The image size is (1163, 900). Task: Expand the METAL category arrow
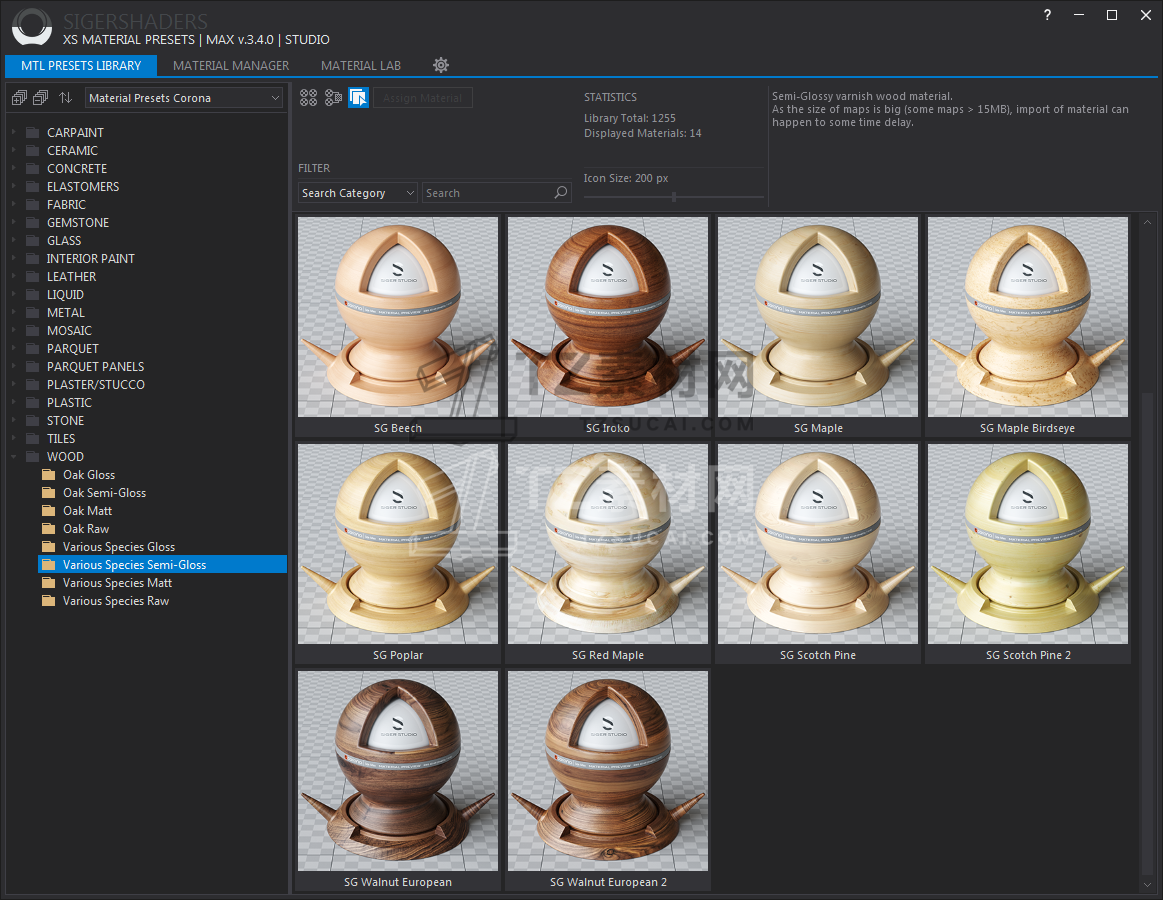point(13,312)
